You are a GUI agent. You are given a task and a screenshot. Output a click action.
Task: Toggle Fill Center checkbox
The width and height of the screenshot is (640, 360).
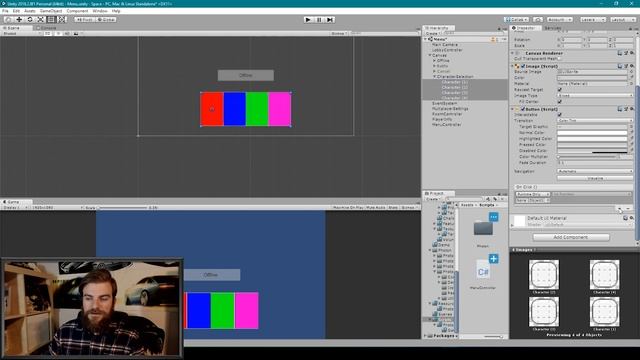(x=560, y=101)
